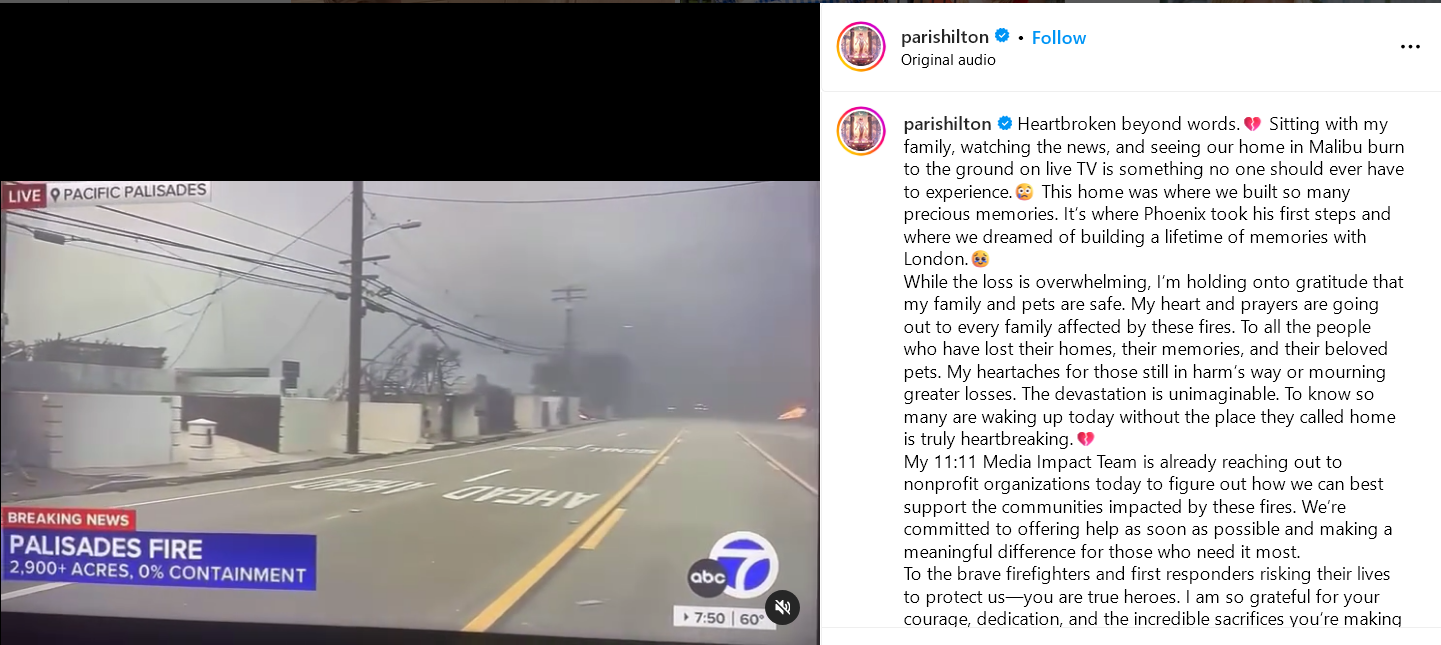Screen dimensions: 1441x645
Task: Click the broken heart emoji after 'beyond words'
Action: click(x=1252, y=124)
